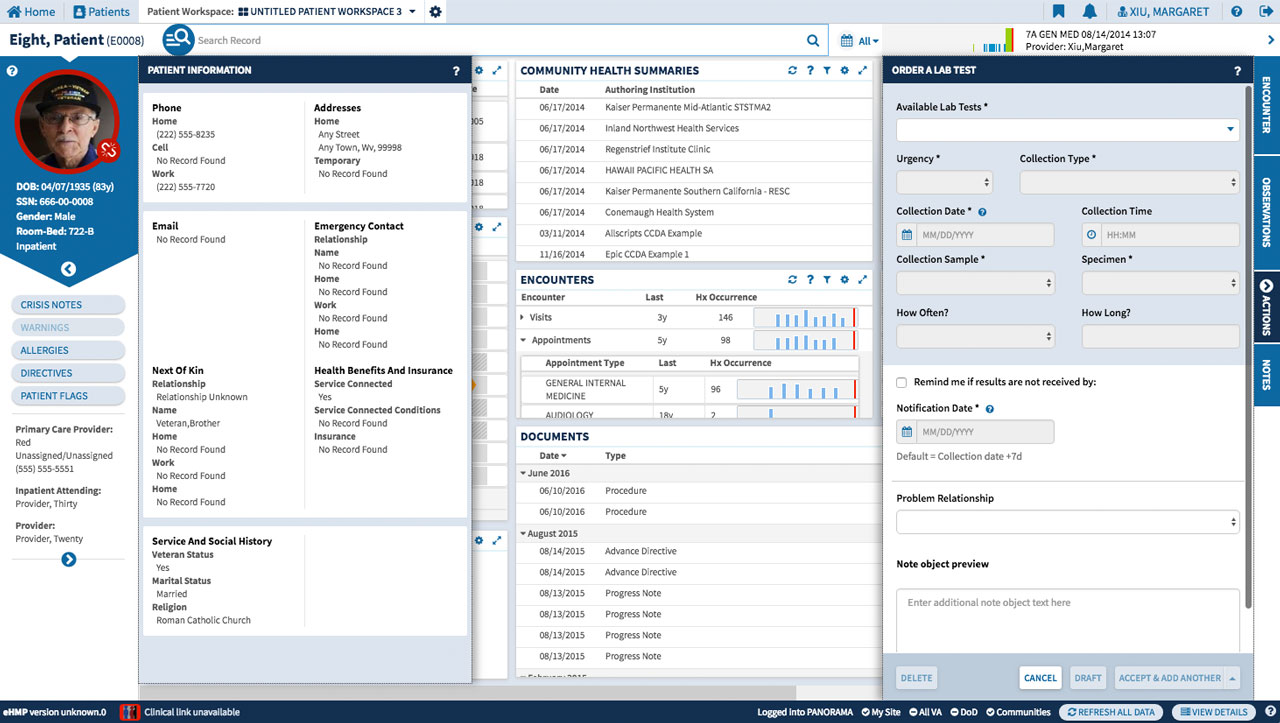This screenshot has width=1280, height=723.
Task: Open notifications bell icon
Action: coord(1090,12)
